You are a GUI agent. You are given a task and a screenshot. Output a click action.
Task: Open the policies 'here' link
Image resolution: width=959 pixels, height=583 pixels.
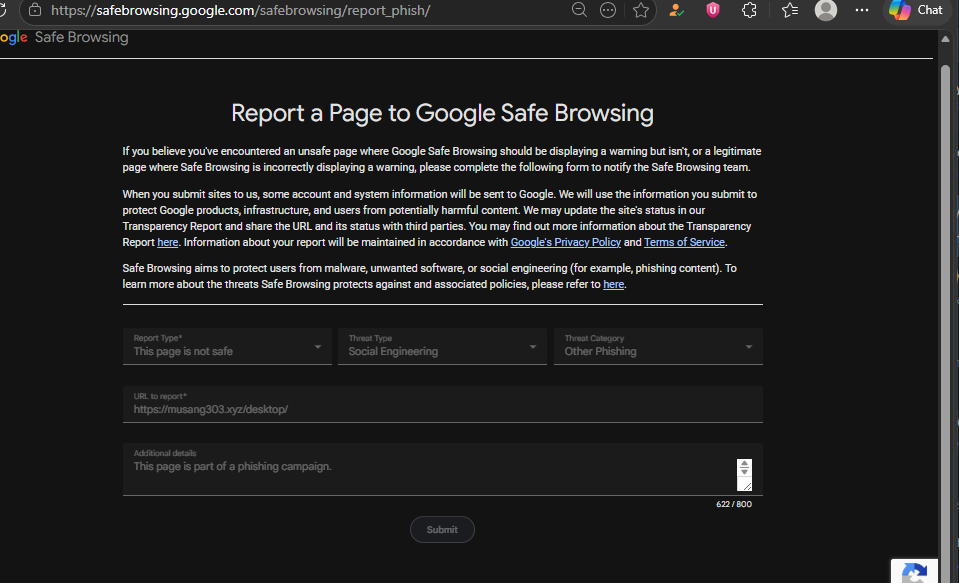tap(613, 284)
